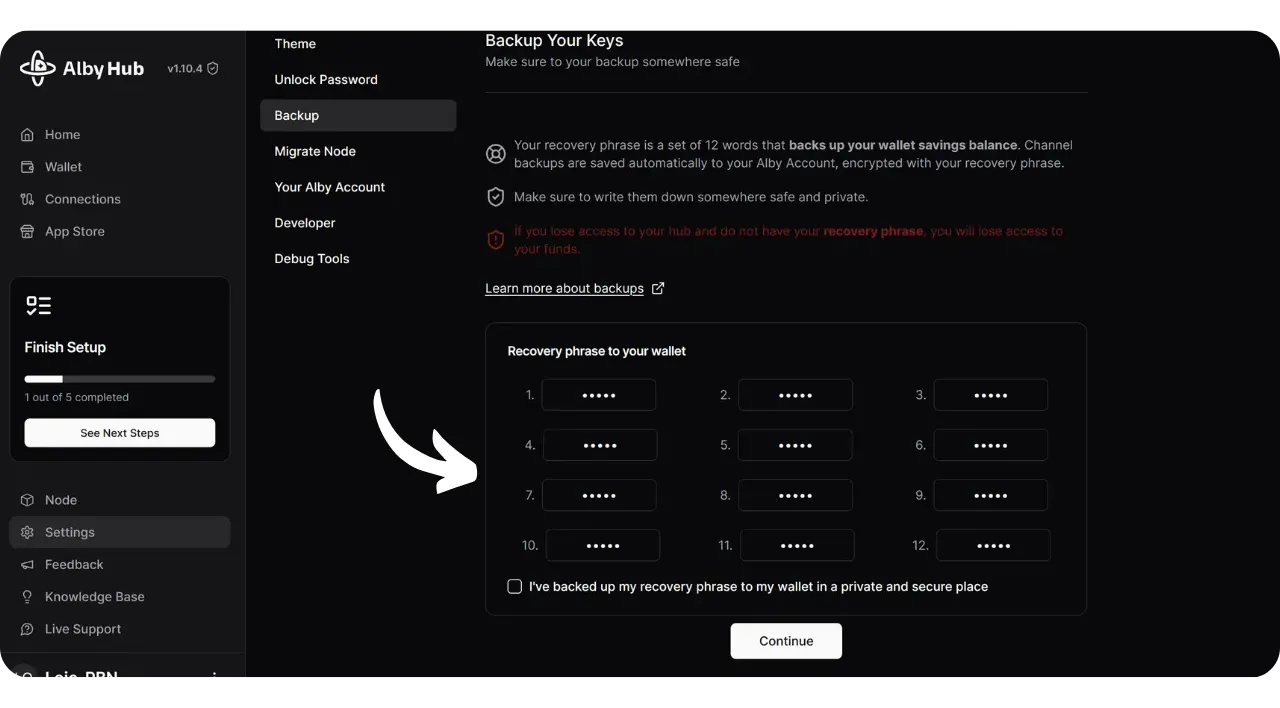Select the Unlock Password settings tab
Screen dimensions: 1280x708
pyautogui.click(x=326, y=80)
